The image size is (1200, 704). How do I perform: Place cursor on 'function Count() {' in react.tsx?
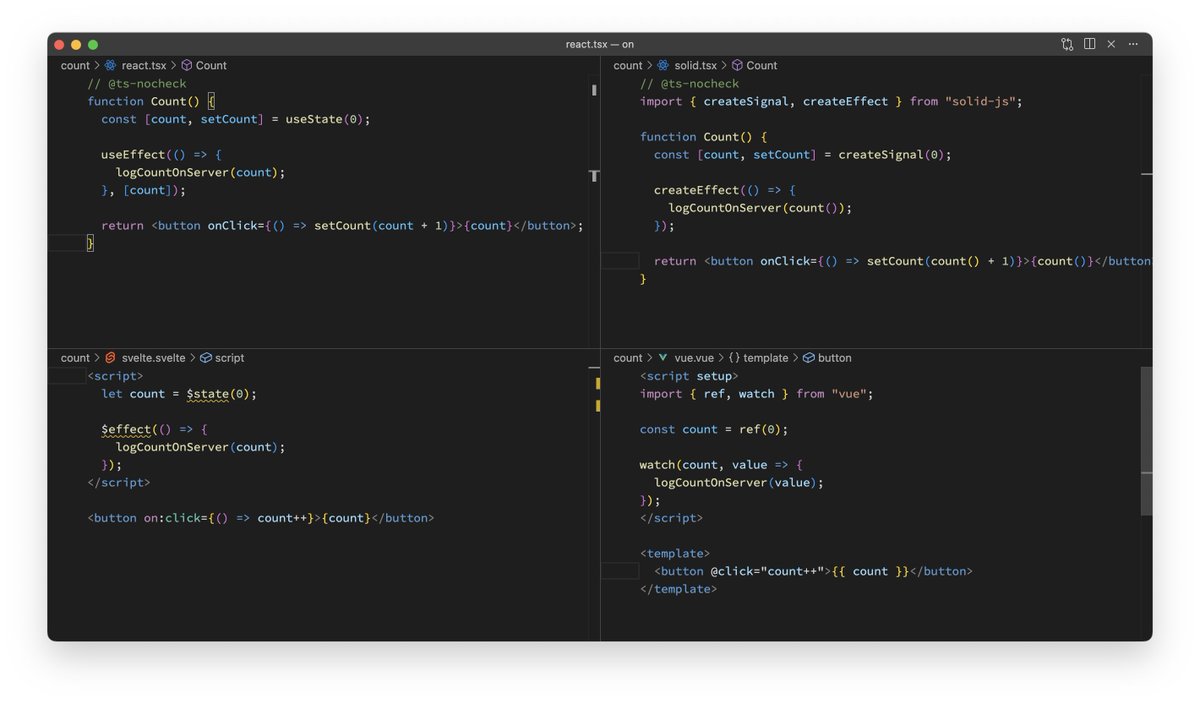pyautogui.click(x=151, y=101)
